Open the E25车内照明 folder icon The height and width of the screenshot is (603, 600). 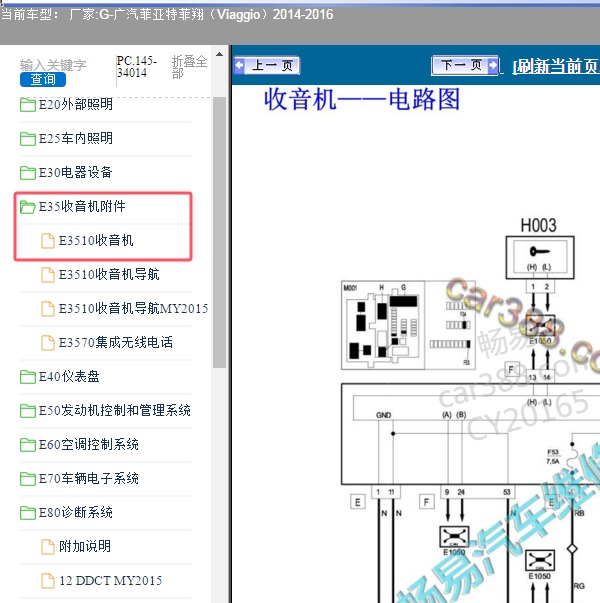28,139
